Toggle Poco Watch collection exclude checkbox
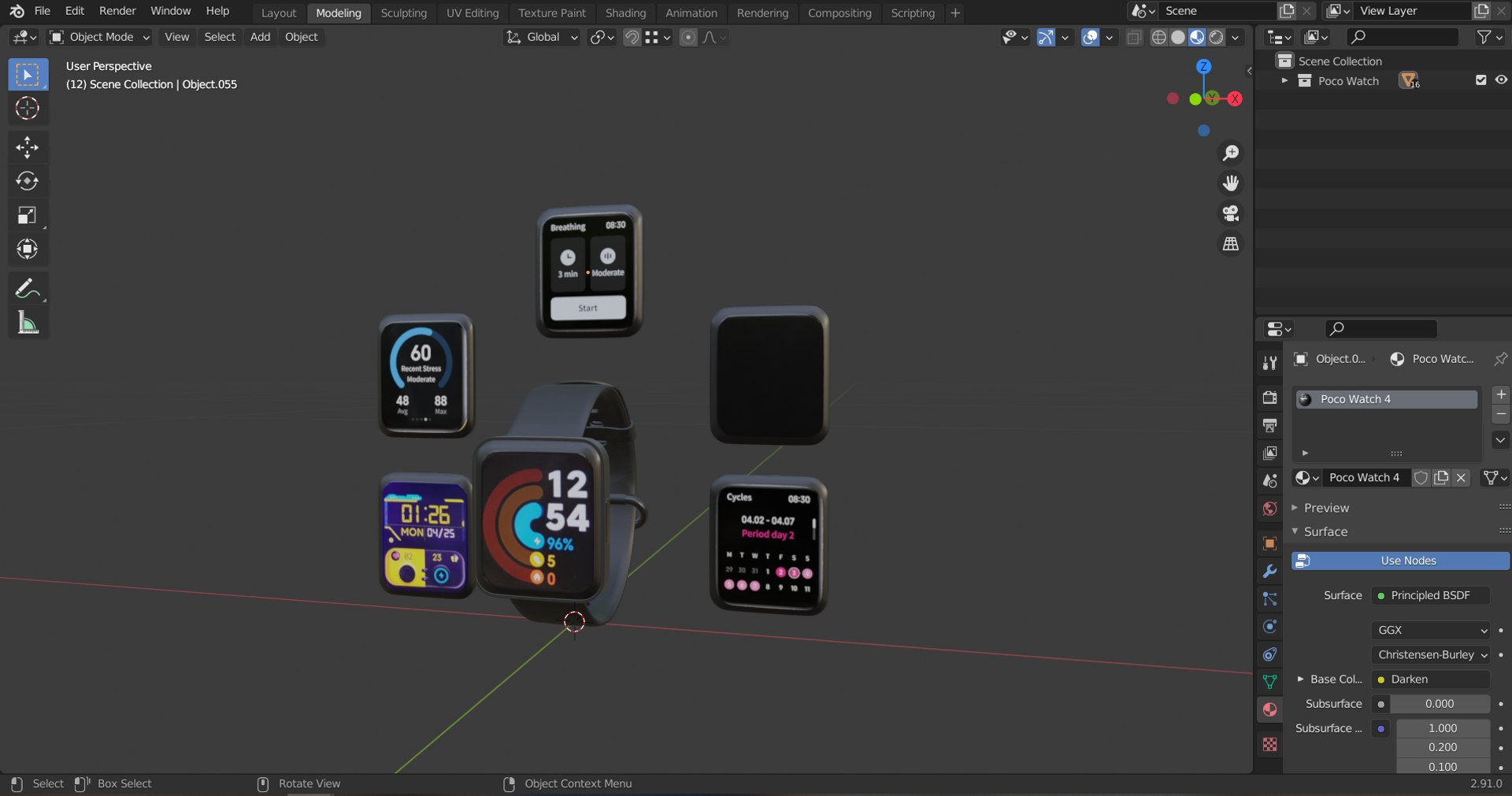 click(1480, 80)
